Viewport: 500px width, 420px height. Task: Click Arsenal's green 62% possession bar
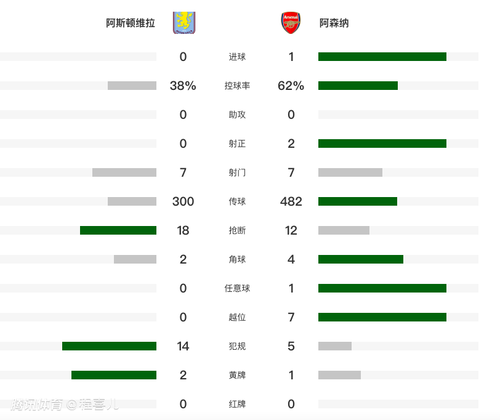(x=358, y=86)
